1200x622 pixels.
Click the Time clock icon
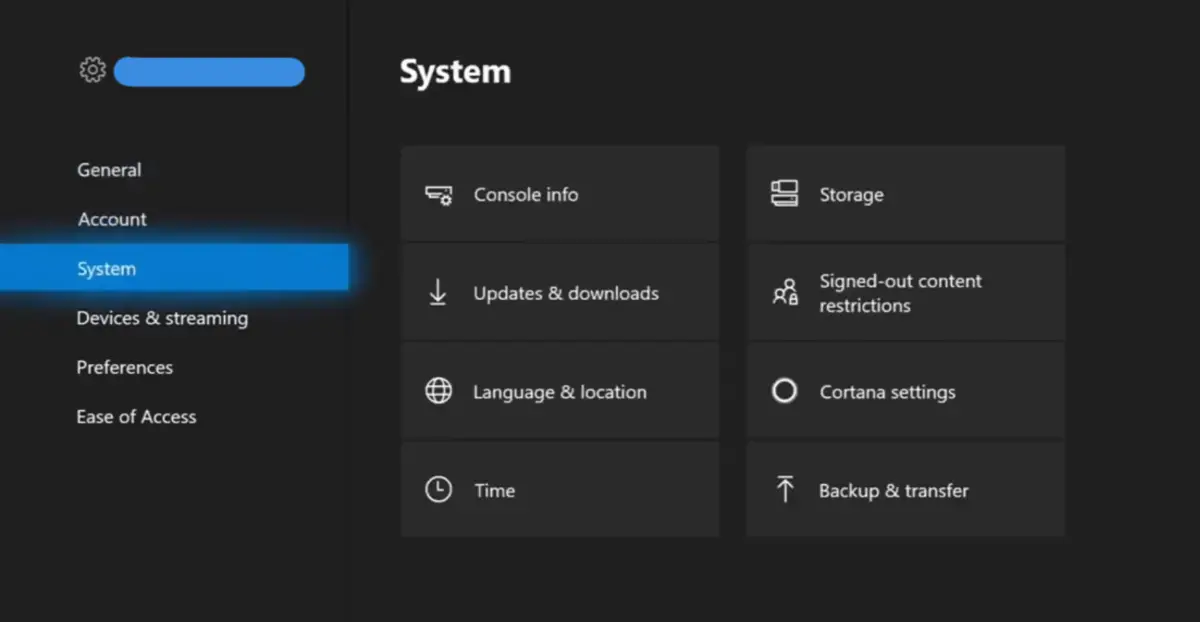pos(438,490)
